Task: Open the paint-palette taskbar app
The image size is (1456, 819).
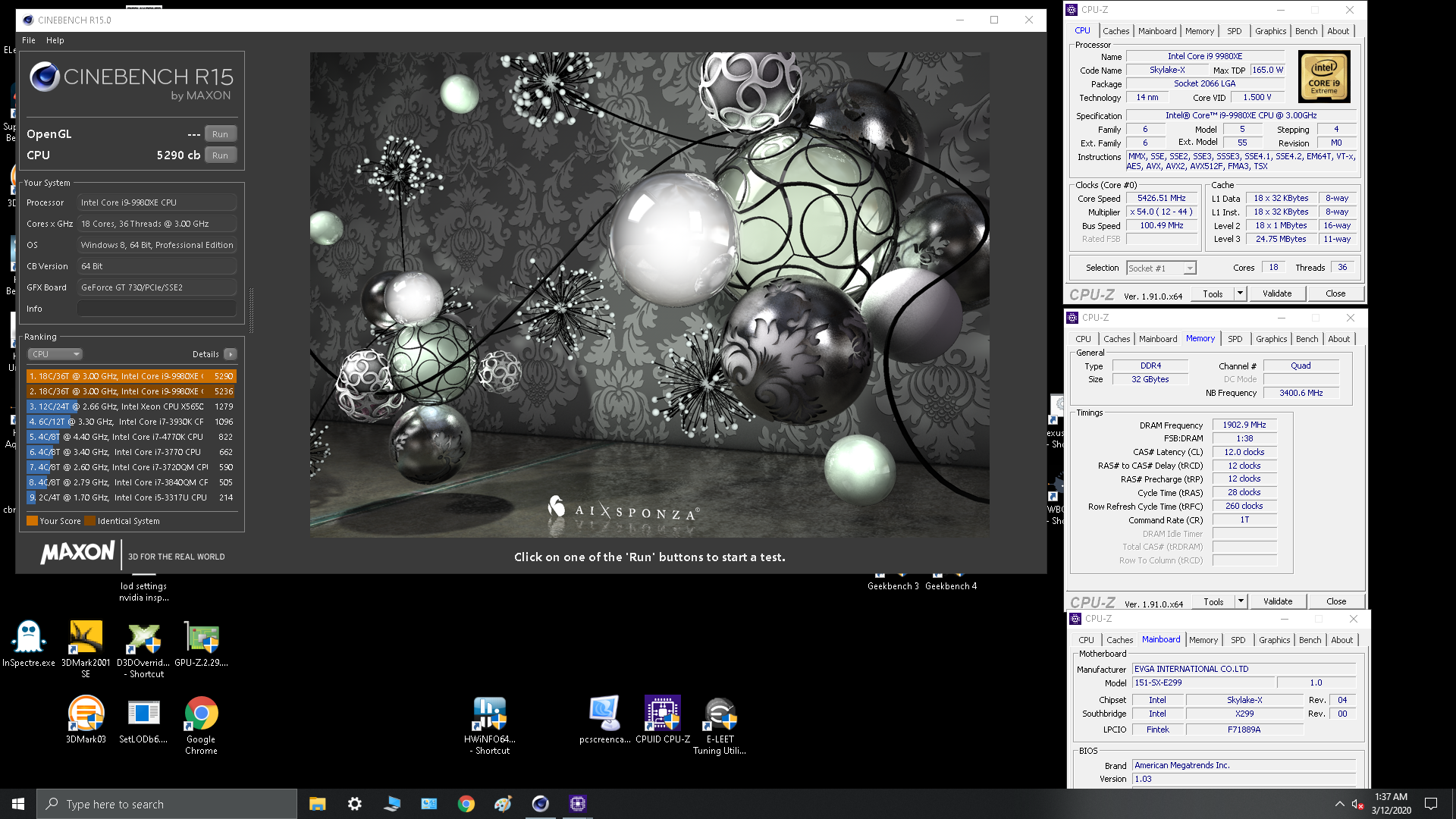Action: click(x=503, y=804)
